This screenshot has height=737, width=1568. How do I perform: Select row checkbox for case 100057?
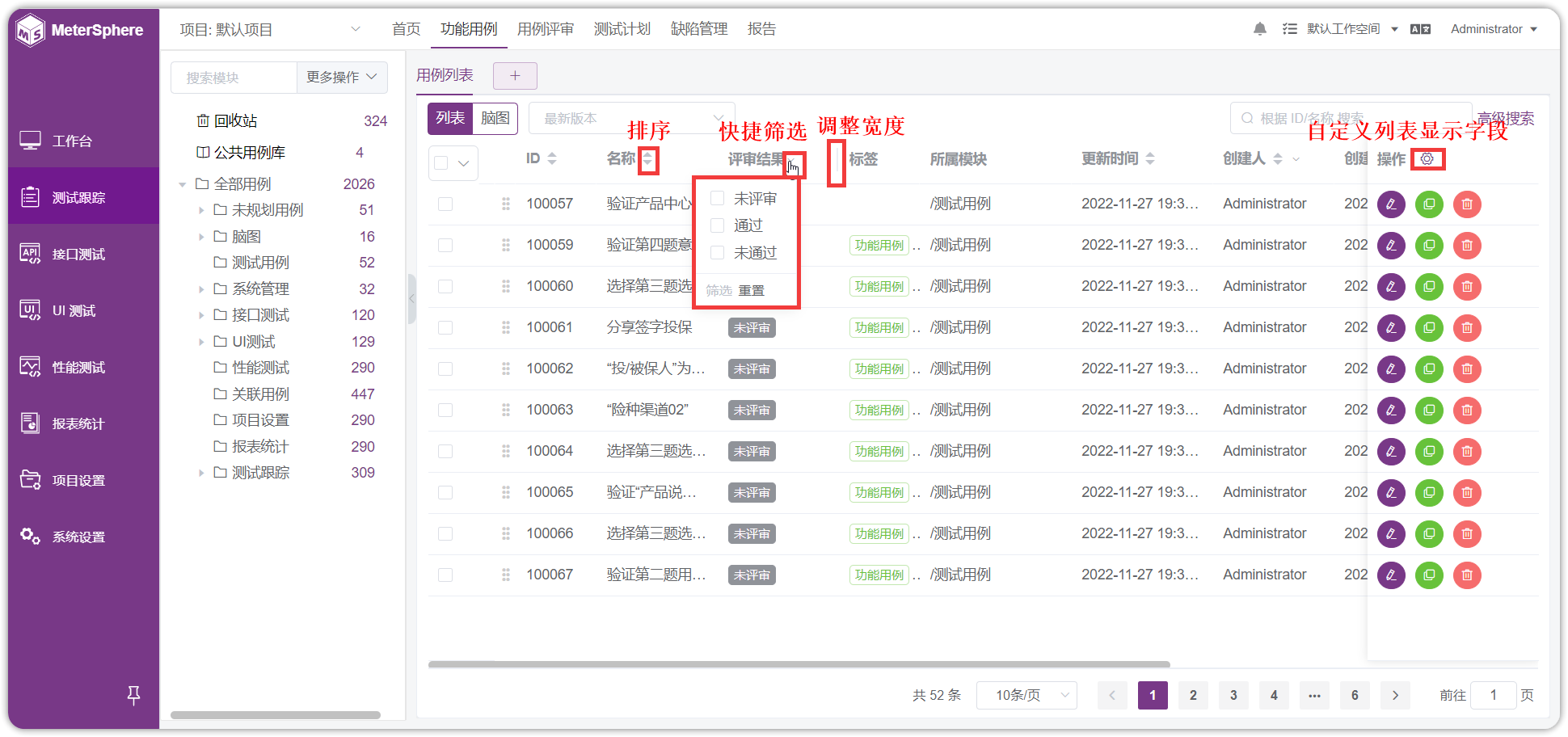coord(445,204)
